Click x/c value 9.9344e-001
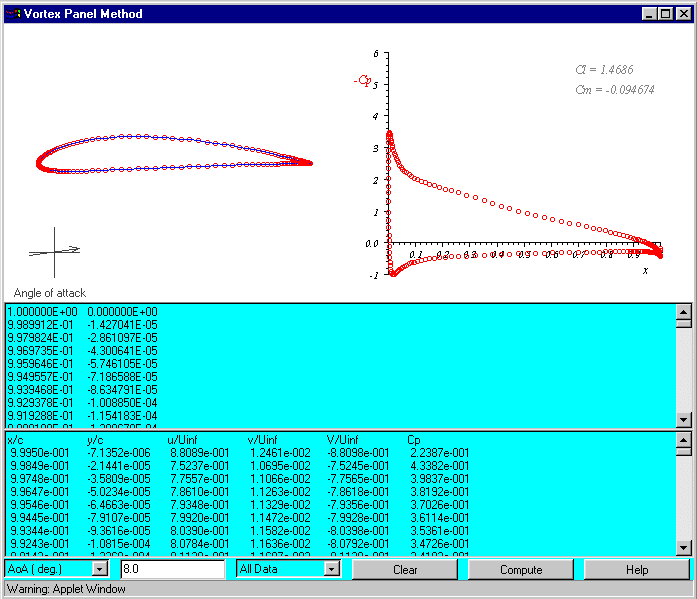Image resolution: width=697 pixels, height=599 pixels. coord(40,531)
